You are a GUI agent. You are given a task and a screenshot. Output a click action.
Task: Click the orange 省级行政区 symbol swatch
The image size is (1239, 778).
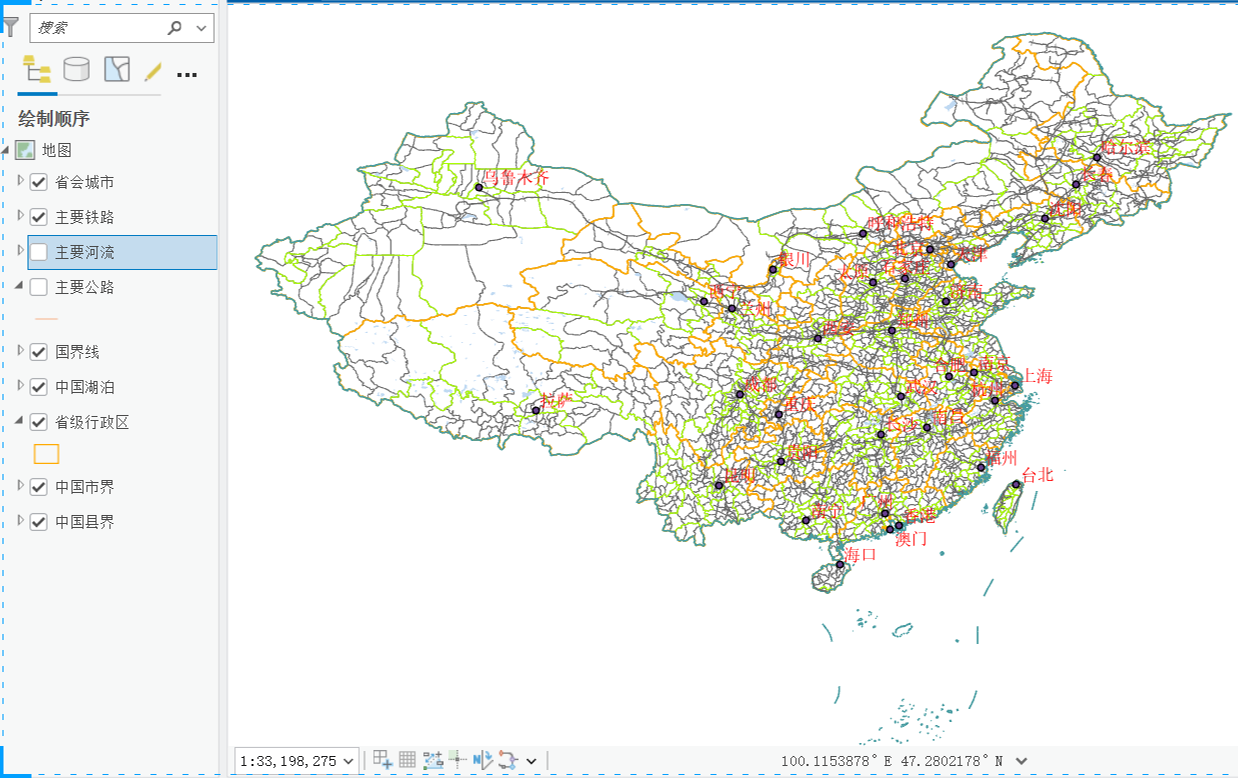tap(46, 454)
